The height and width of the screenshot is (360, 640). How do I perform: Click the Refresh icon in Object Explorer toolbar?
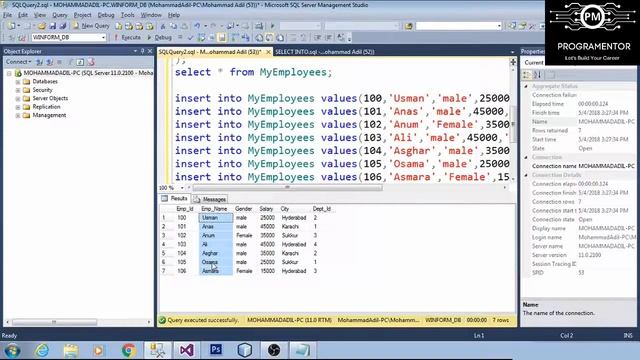pyautogui.click(x=80, y=62)
